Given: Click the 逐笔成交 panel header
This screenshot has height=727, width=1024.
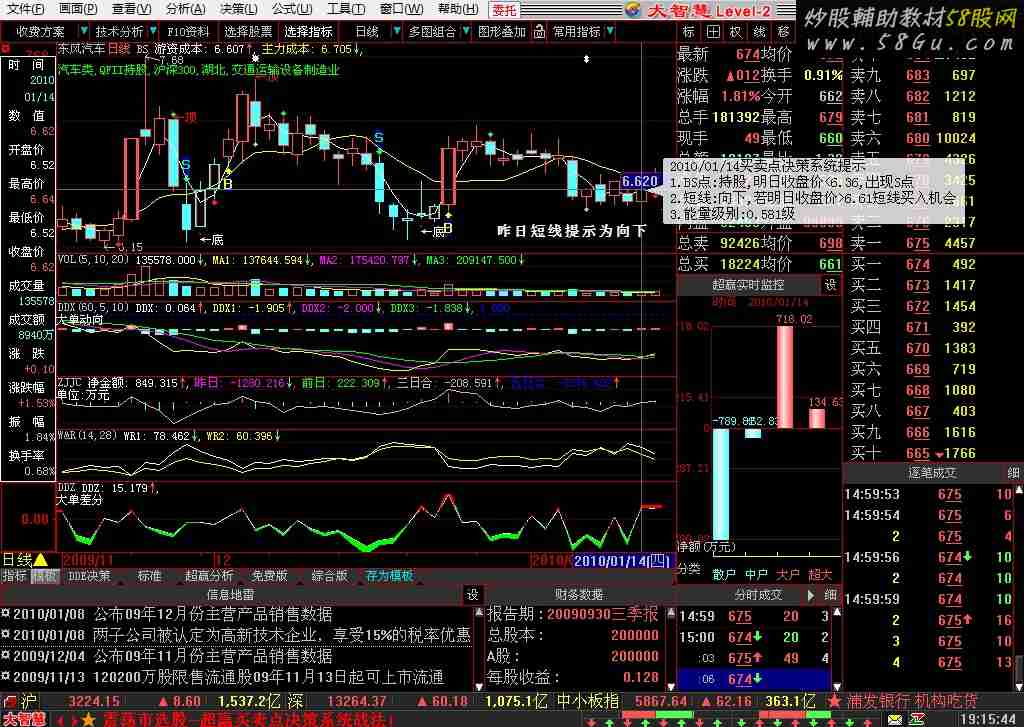Looking at the screenshot, I should pyautogui.click(x=931, y=473).
